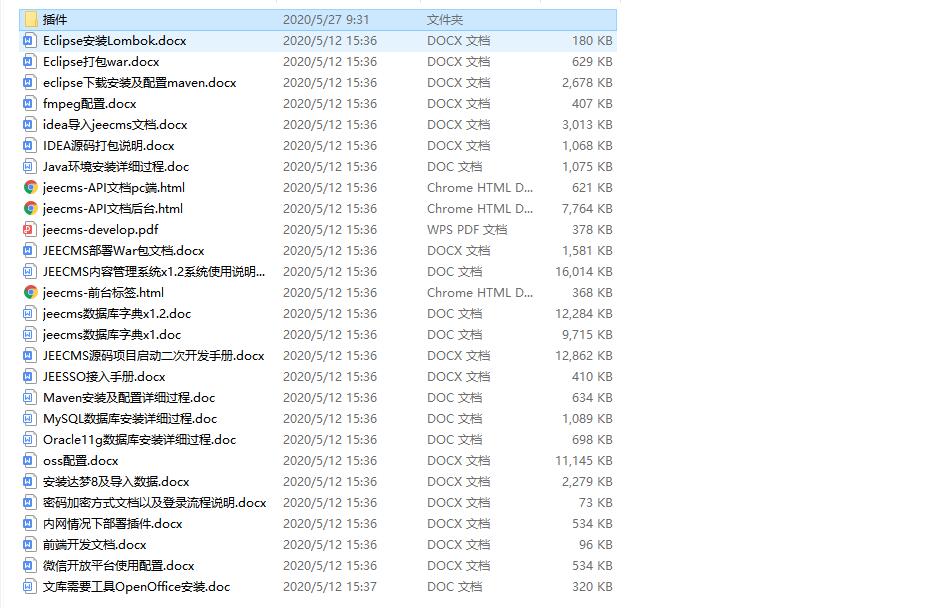Viewport: 947px width, 608px height.
Task: Click file name 前端开发文档.docx
Action: coord(94,545)
